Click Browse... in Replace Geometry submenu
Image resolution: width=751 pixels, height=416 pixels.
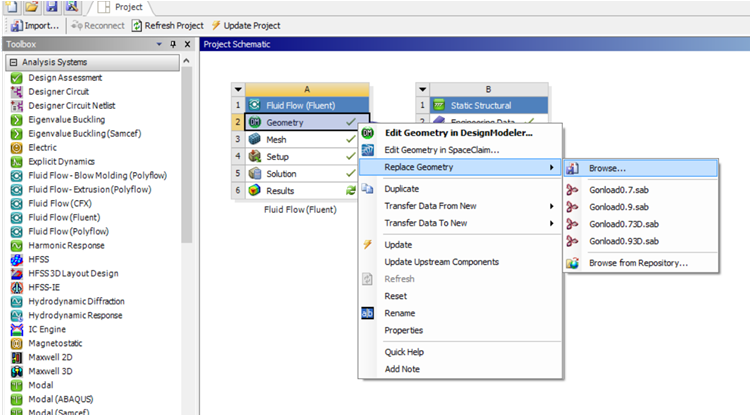tap(641, 169)
